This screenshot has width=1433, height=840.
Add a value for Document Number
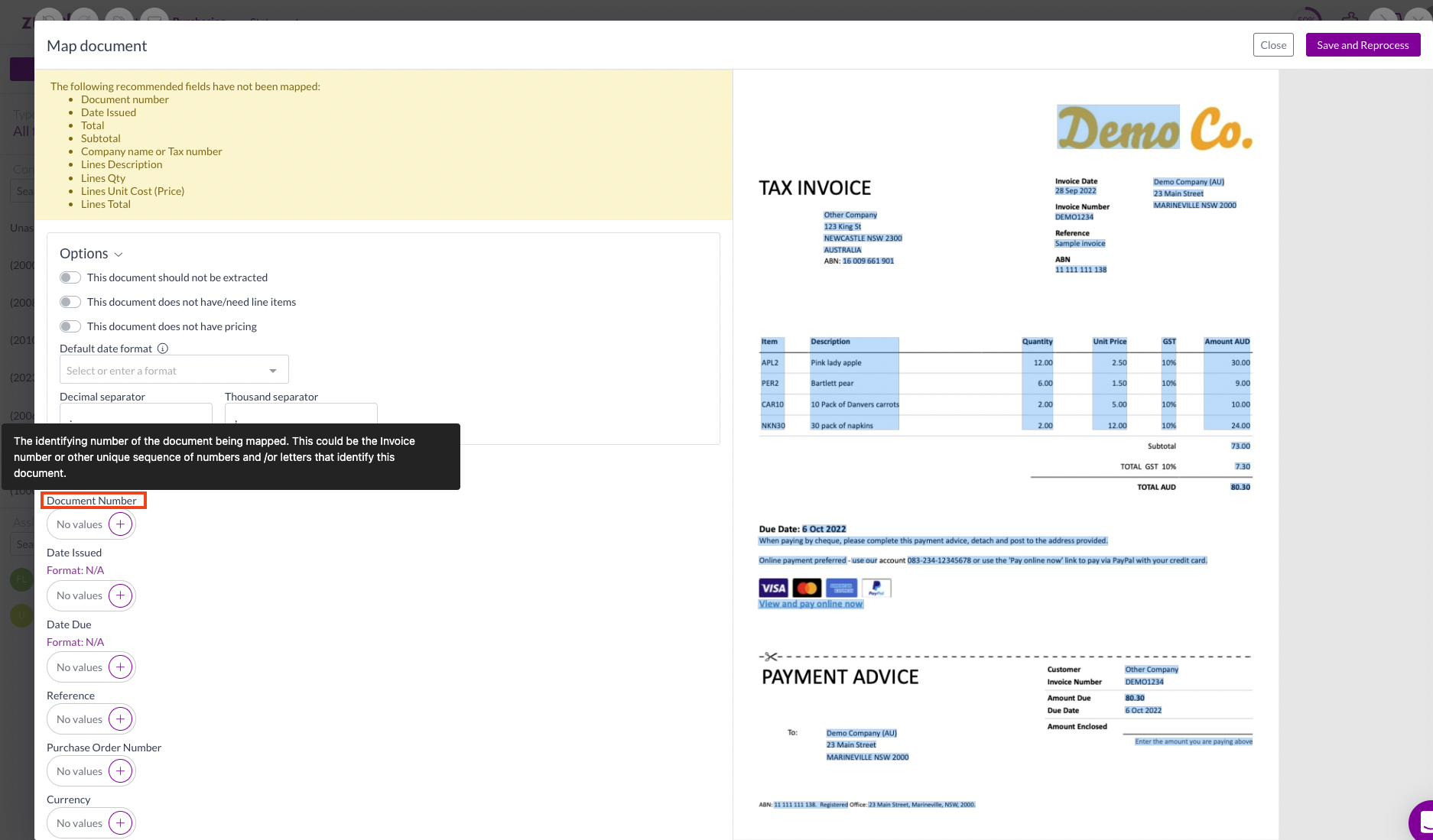(120, 524)
